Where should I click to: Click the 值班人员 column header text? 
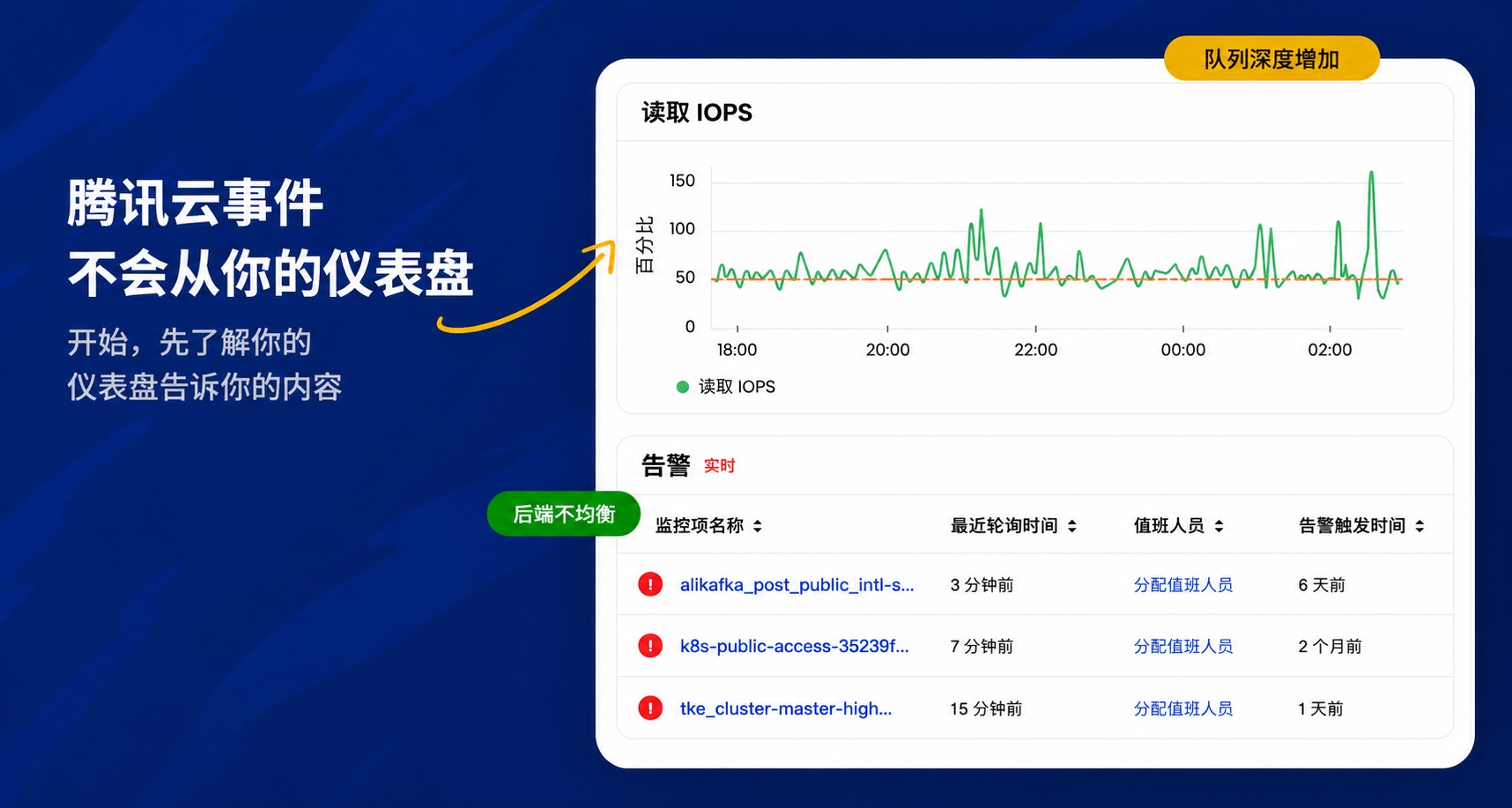[1169, 526]
